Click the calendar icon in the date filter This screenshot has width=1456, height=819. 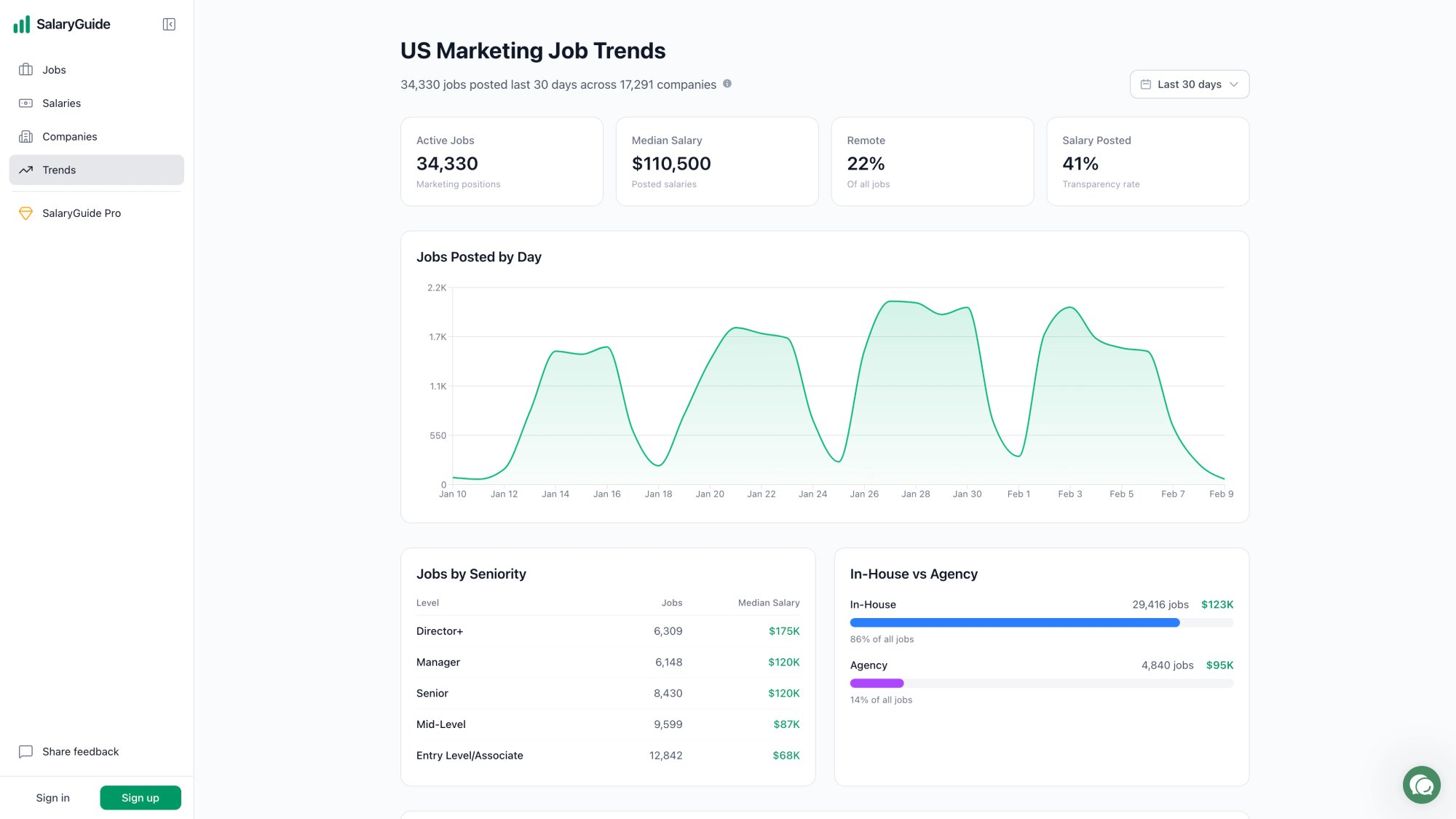[x=1145, y=84]
